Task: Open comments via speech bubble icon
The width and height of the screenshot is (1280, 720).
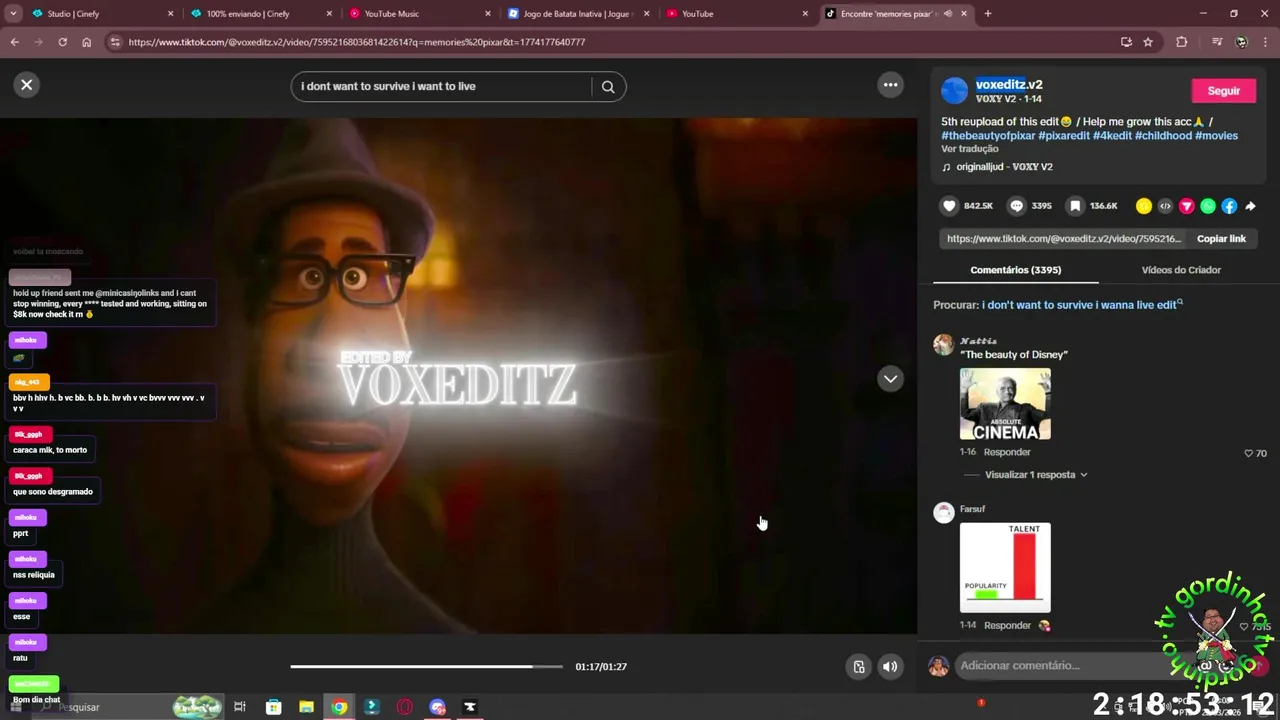Action: click(x=1017, y=206)
